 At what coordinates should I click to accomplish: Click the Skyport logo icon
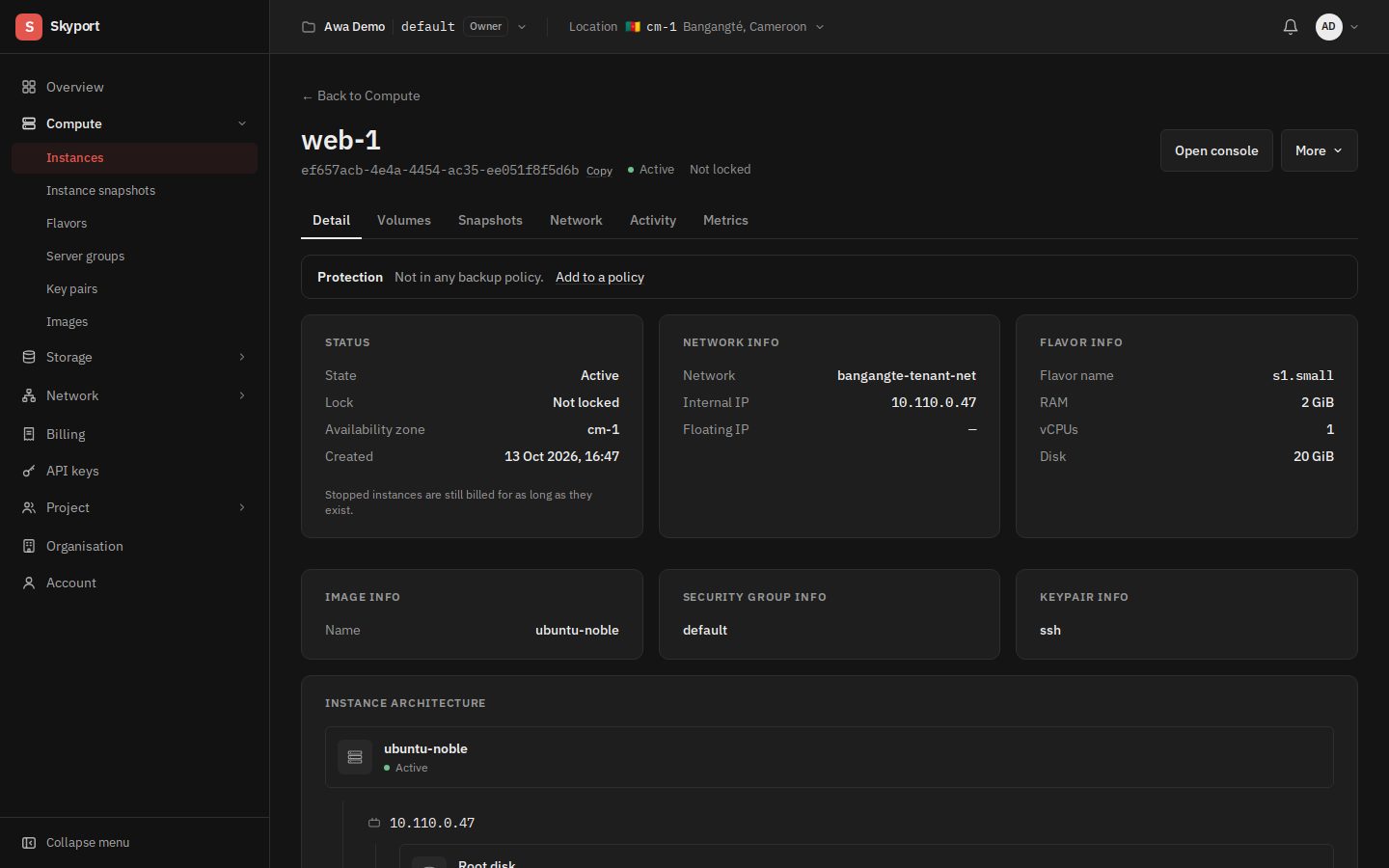[x=29, y=27]
